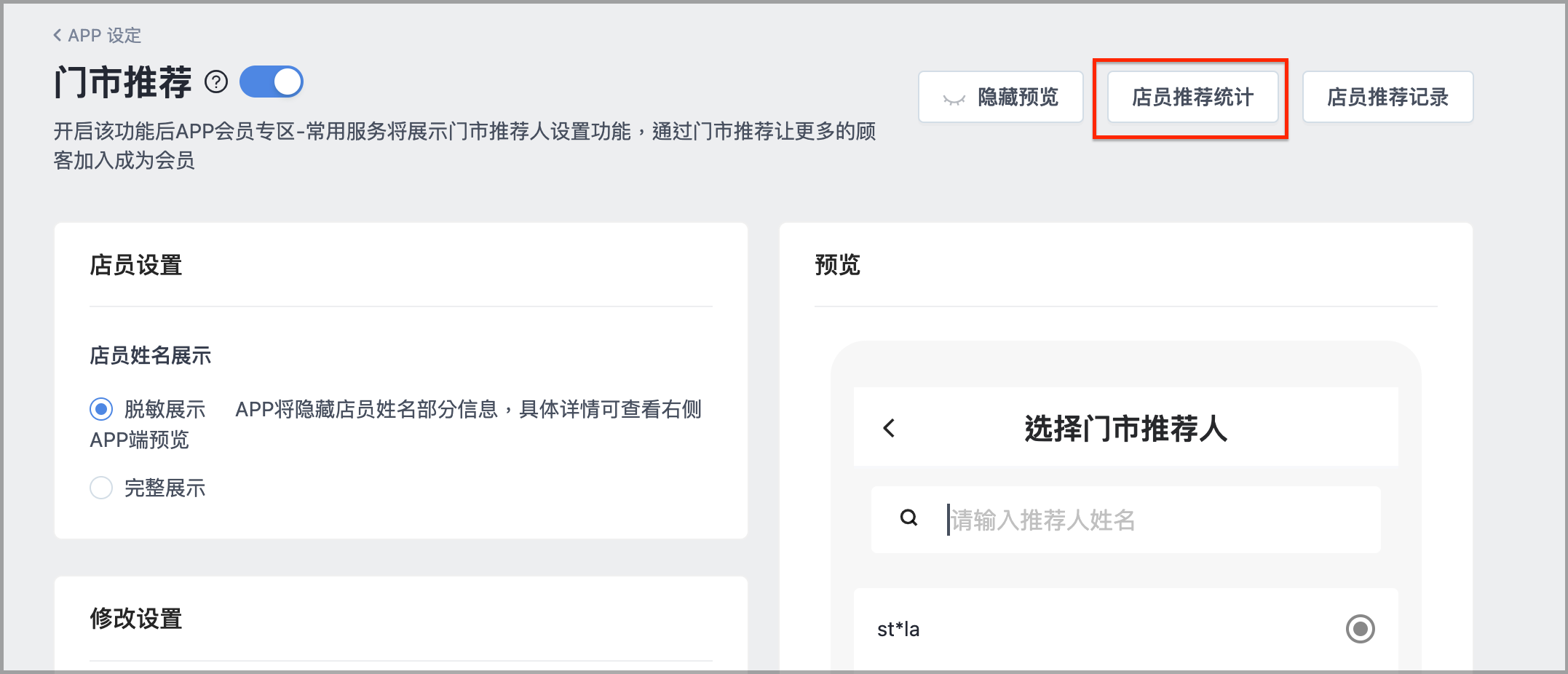Click the 选择门市推荐人 preview title

[x=1126, y=428]
